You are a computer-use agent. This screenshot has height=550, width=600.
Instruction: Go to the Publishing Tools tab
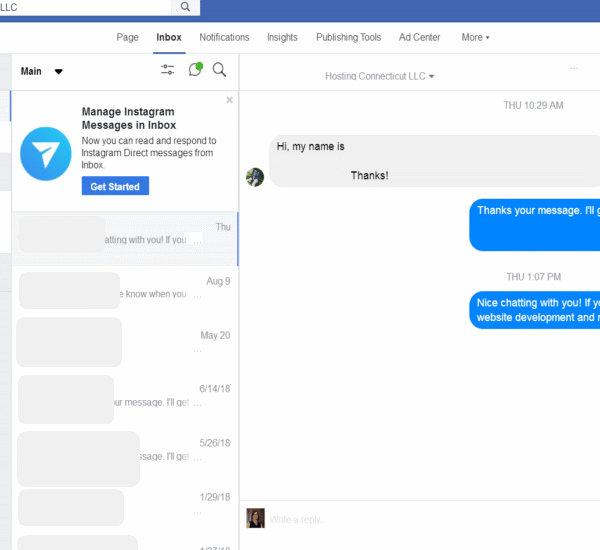tap(348, 37)
